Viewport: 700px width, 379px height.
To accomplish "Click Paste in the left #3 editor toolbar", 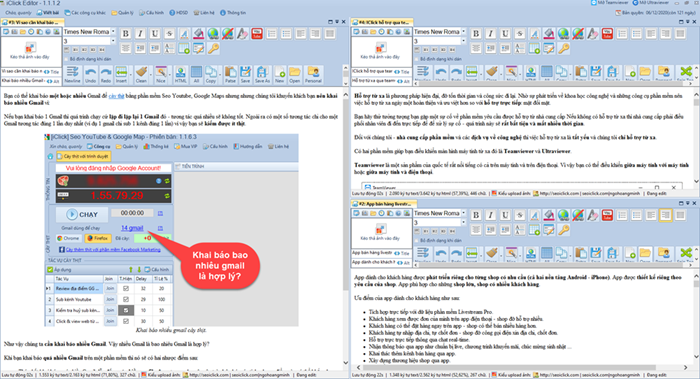I will point(230,75).
